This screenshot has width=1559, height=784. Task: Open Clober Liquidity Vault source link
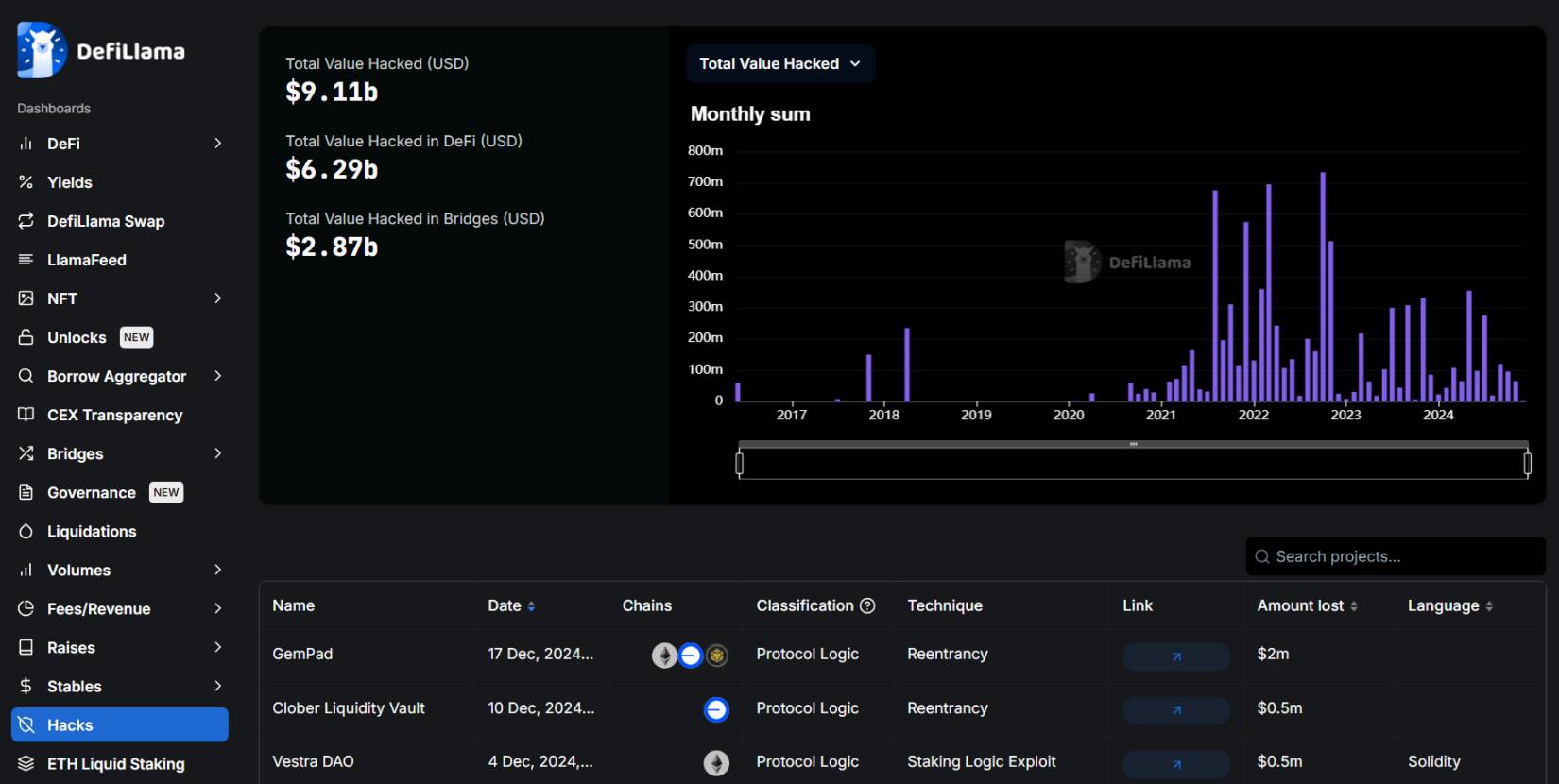coord(1176,710)
